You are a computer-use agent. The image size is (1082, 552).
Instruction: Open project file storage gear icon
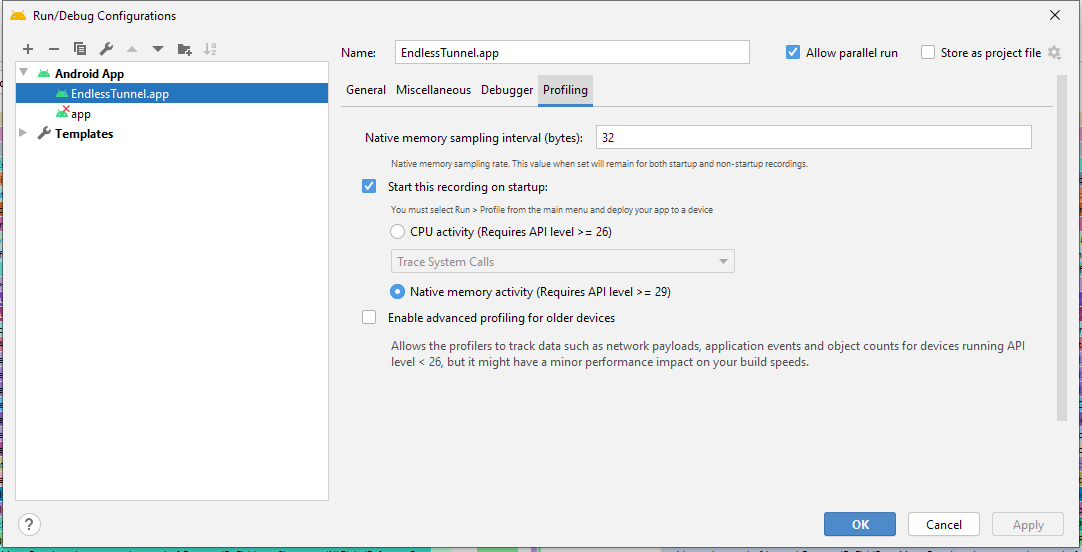pyautogui.click(x=1054, y=52)
